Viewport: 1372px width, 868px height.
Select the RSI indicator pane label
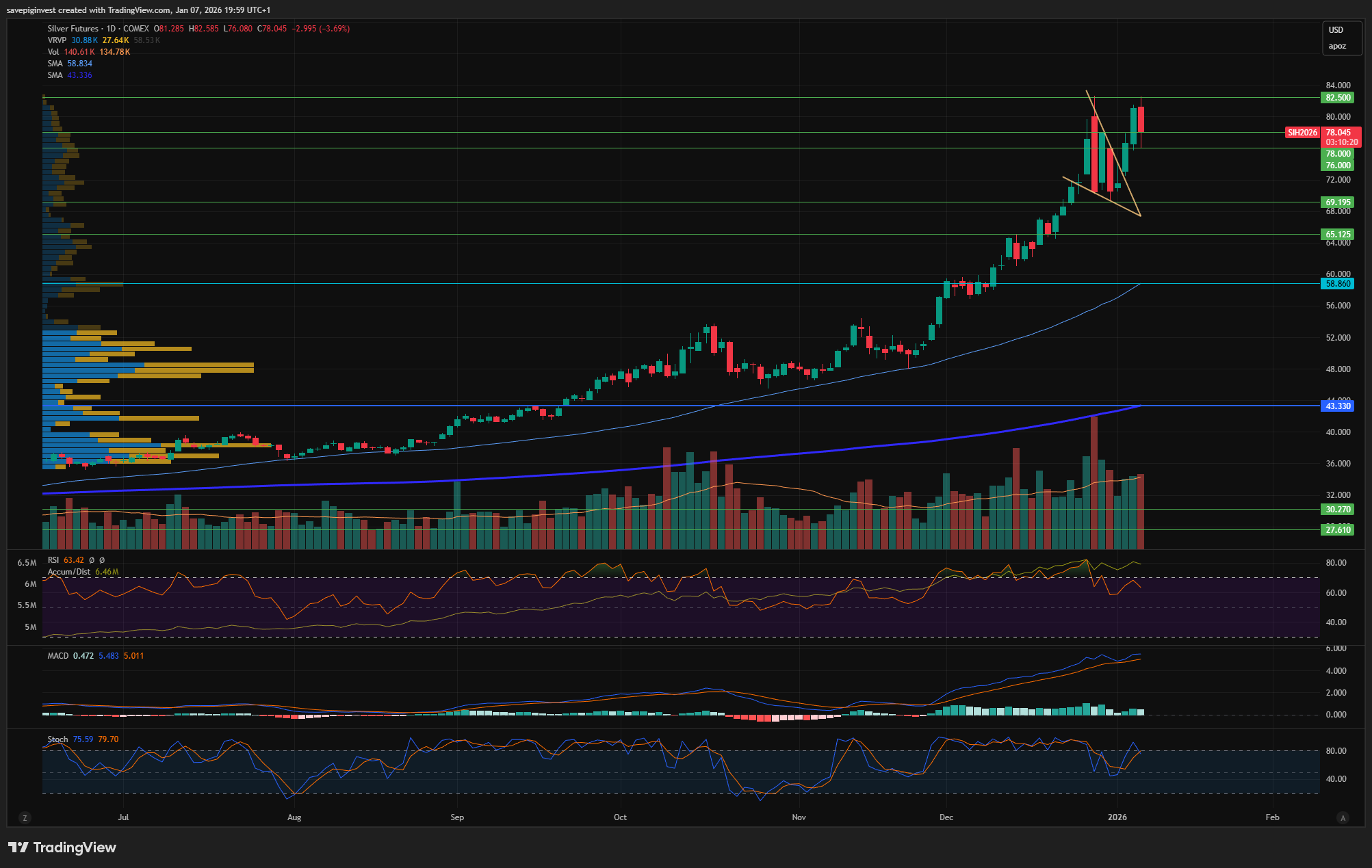[53, 560]
